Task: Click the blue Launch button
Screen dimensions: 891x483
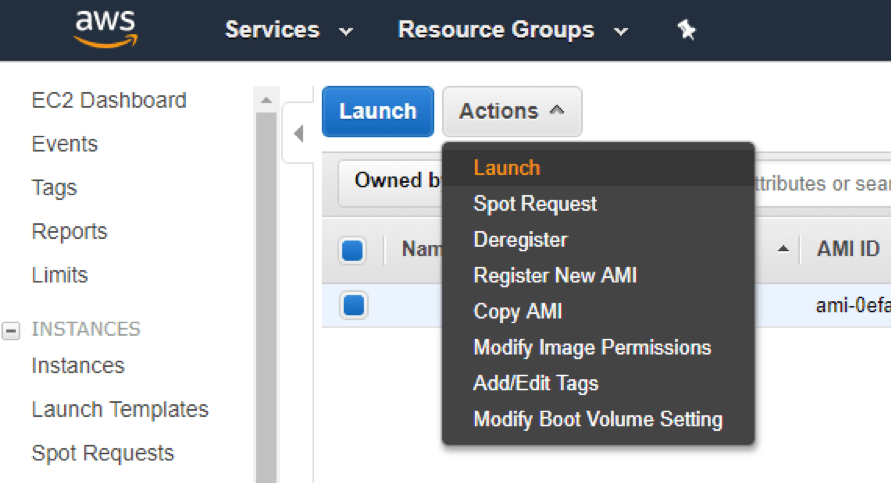Action: point(378,111)
